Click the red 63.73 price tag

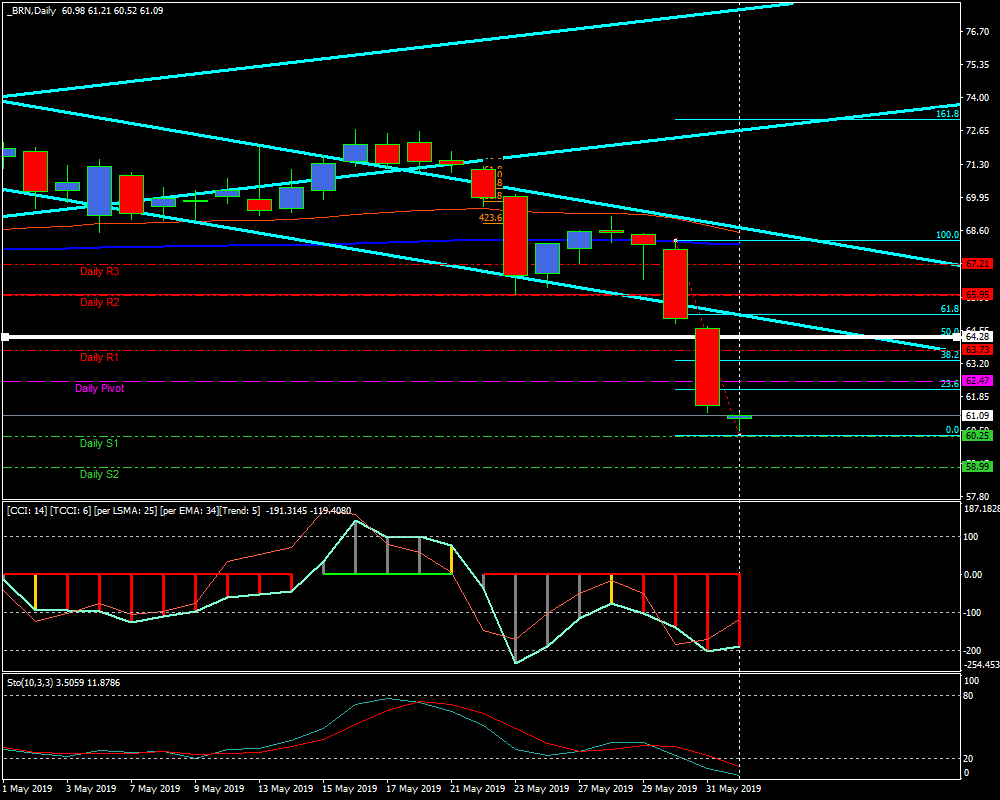click(x=976, y=350)
